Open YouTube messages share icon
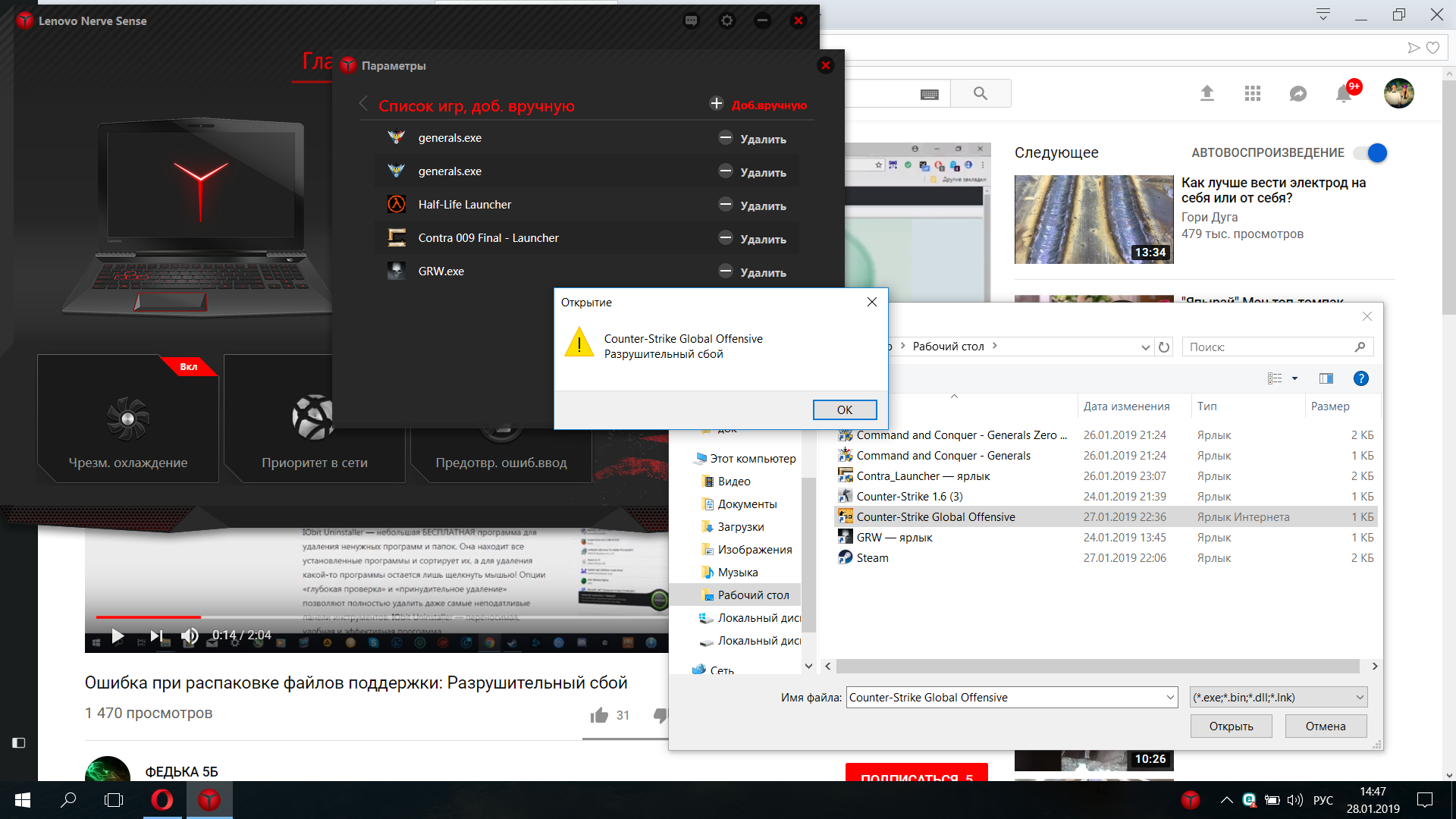 [1298, 93]
